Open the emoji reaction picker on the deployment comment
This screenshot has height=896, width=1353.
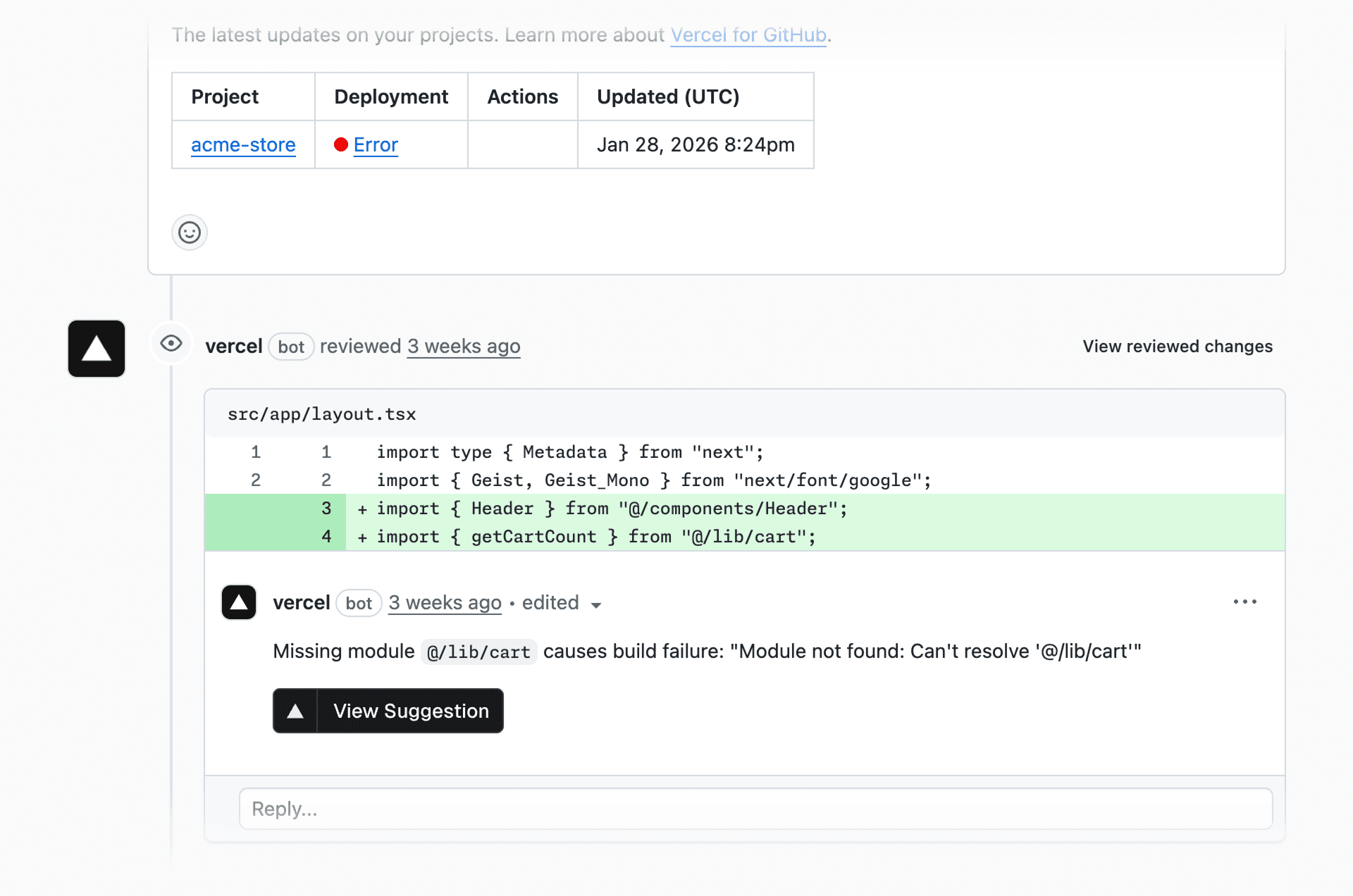click(189, 232)
